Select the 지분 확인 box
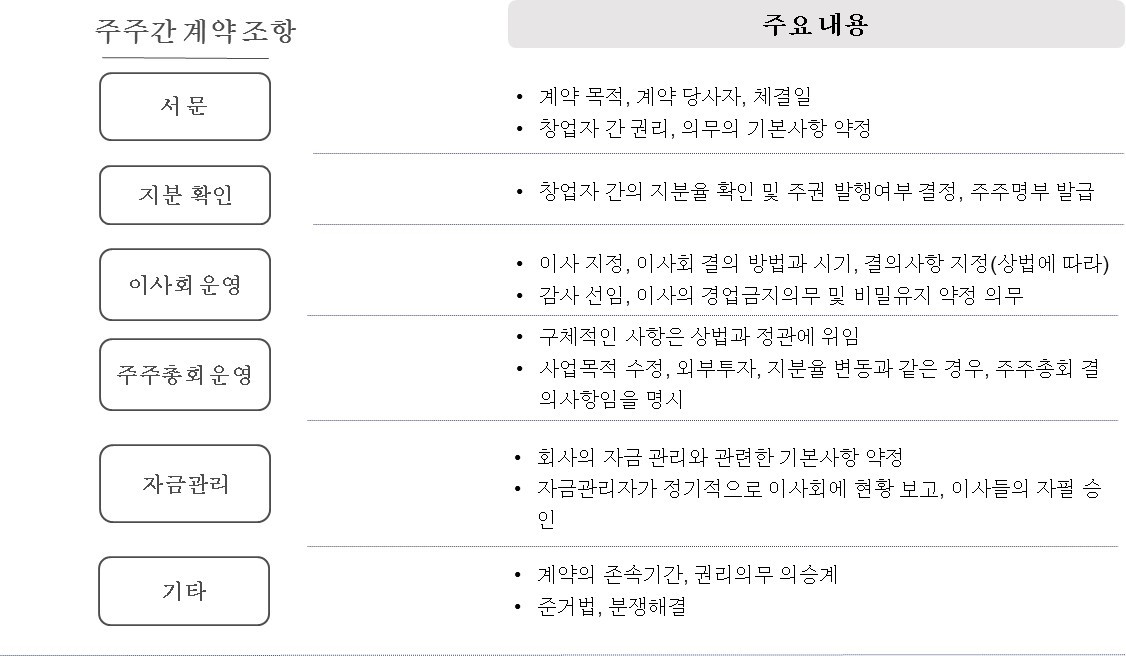The height and width of the screenshot is (656, 1126). [x=185, y=195]
